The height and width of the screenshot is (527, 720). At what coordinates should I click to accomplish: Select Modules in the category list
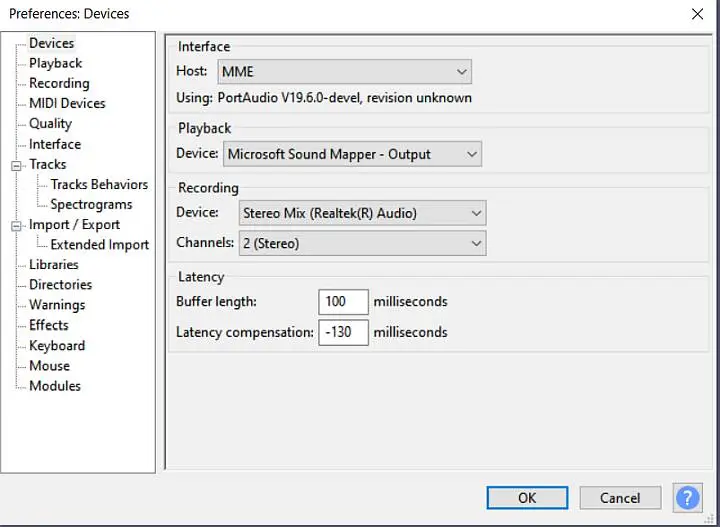coord(55,385)
